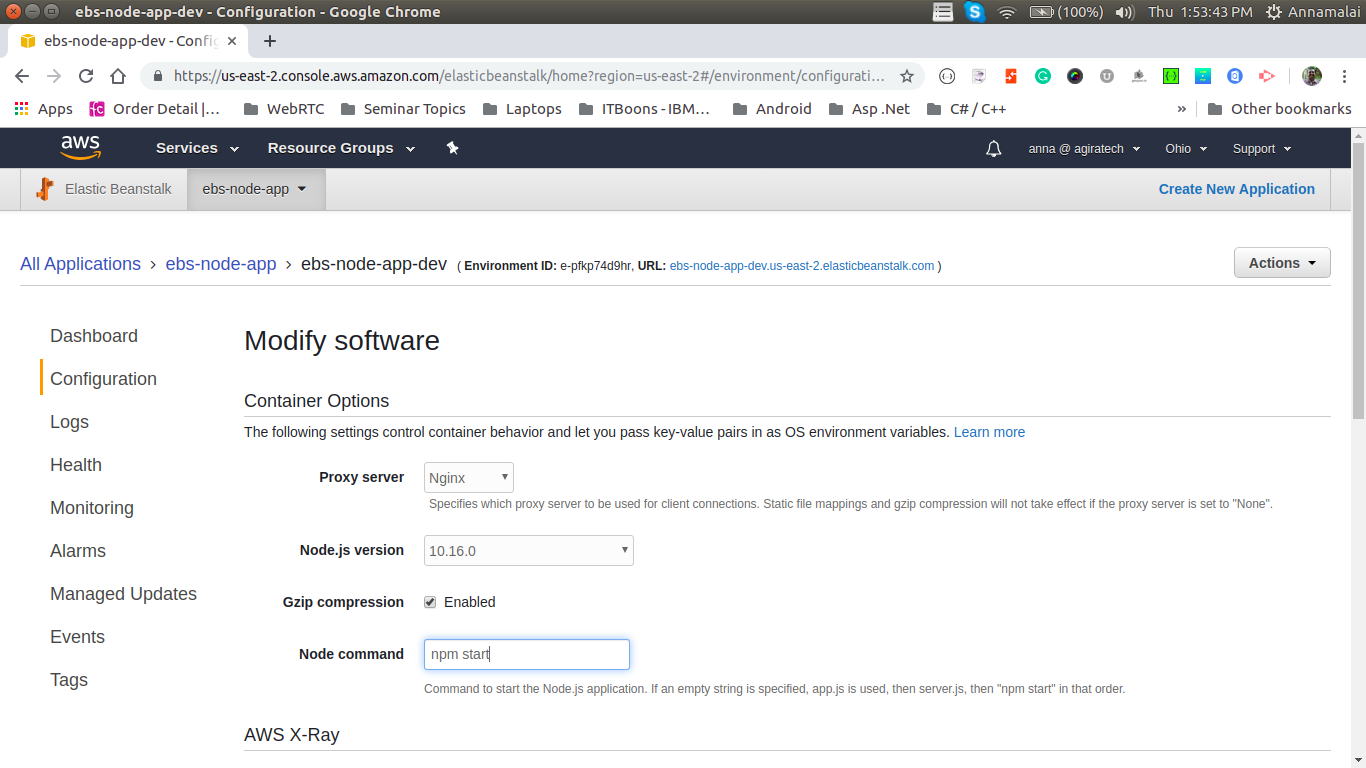1366x768 pixels.
Task: Open a new browser tab
Action: pyautogui.click(x=269, y=41)
